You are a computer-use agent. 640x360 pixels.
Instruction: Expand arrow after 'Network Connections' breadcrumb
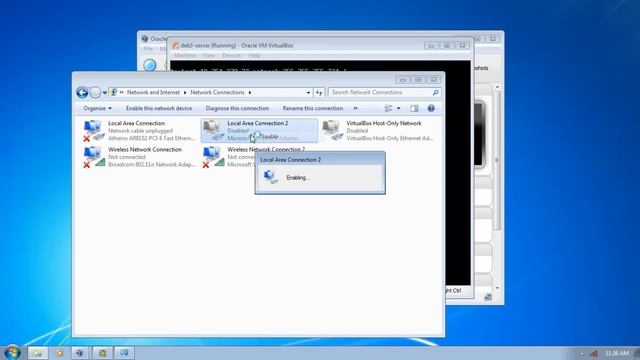250,93
